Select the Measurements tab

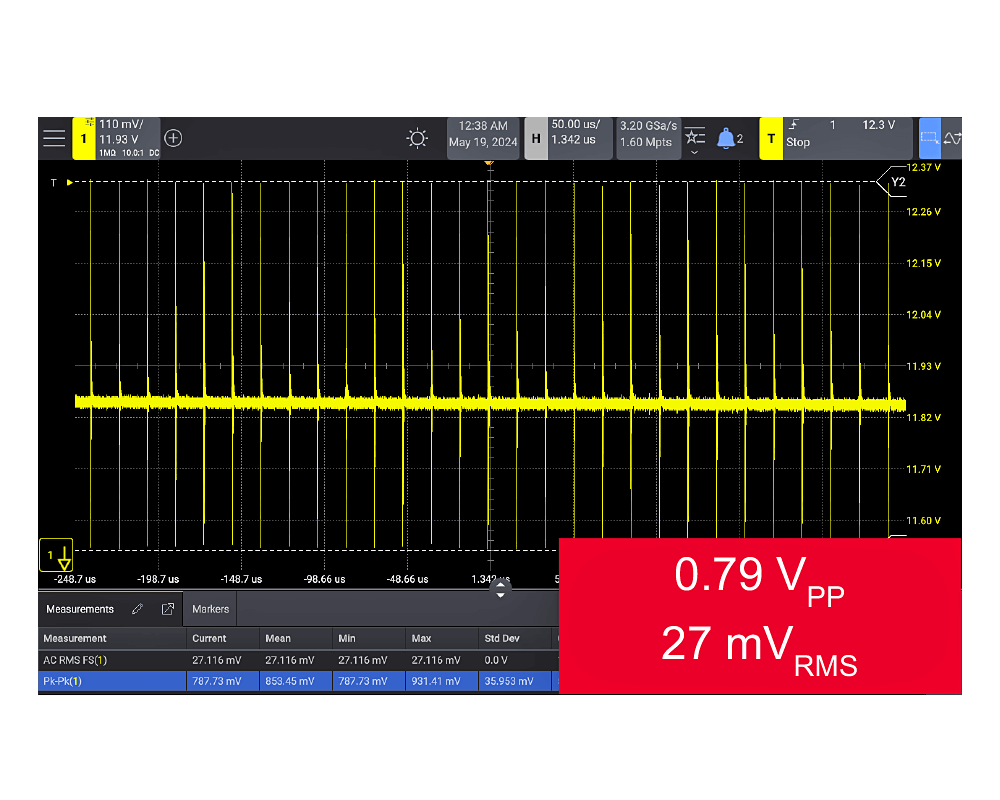coord(80,609)
